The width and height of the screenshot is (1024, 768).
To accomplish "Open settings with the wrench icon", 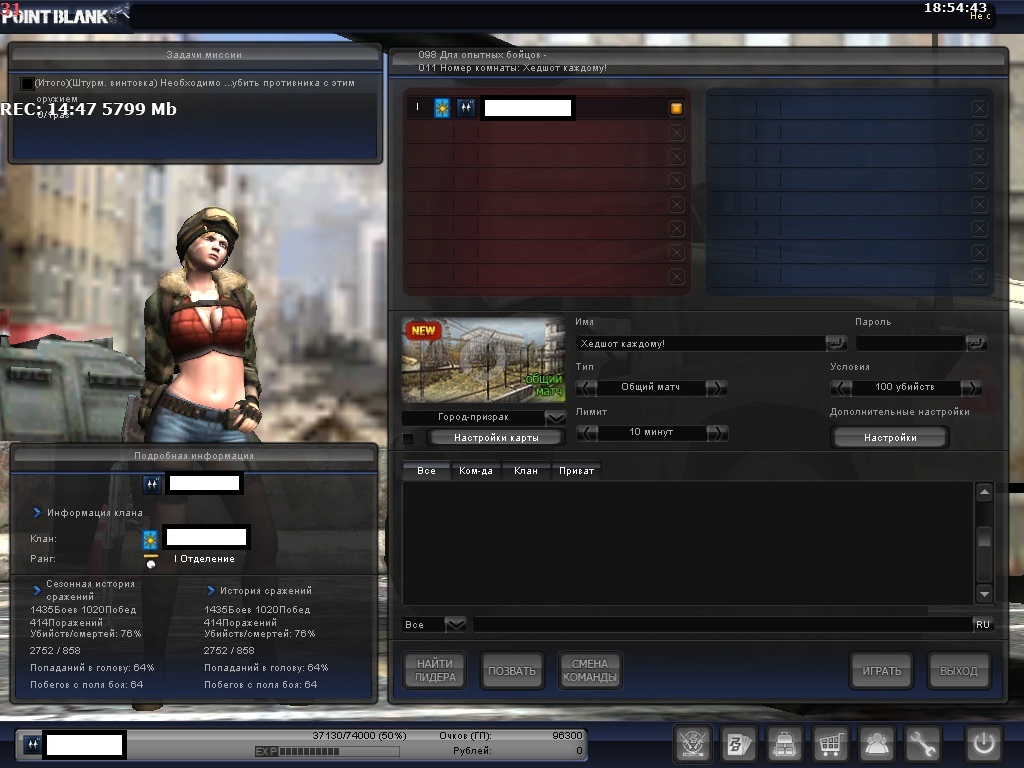I will tap(921, 743).
